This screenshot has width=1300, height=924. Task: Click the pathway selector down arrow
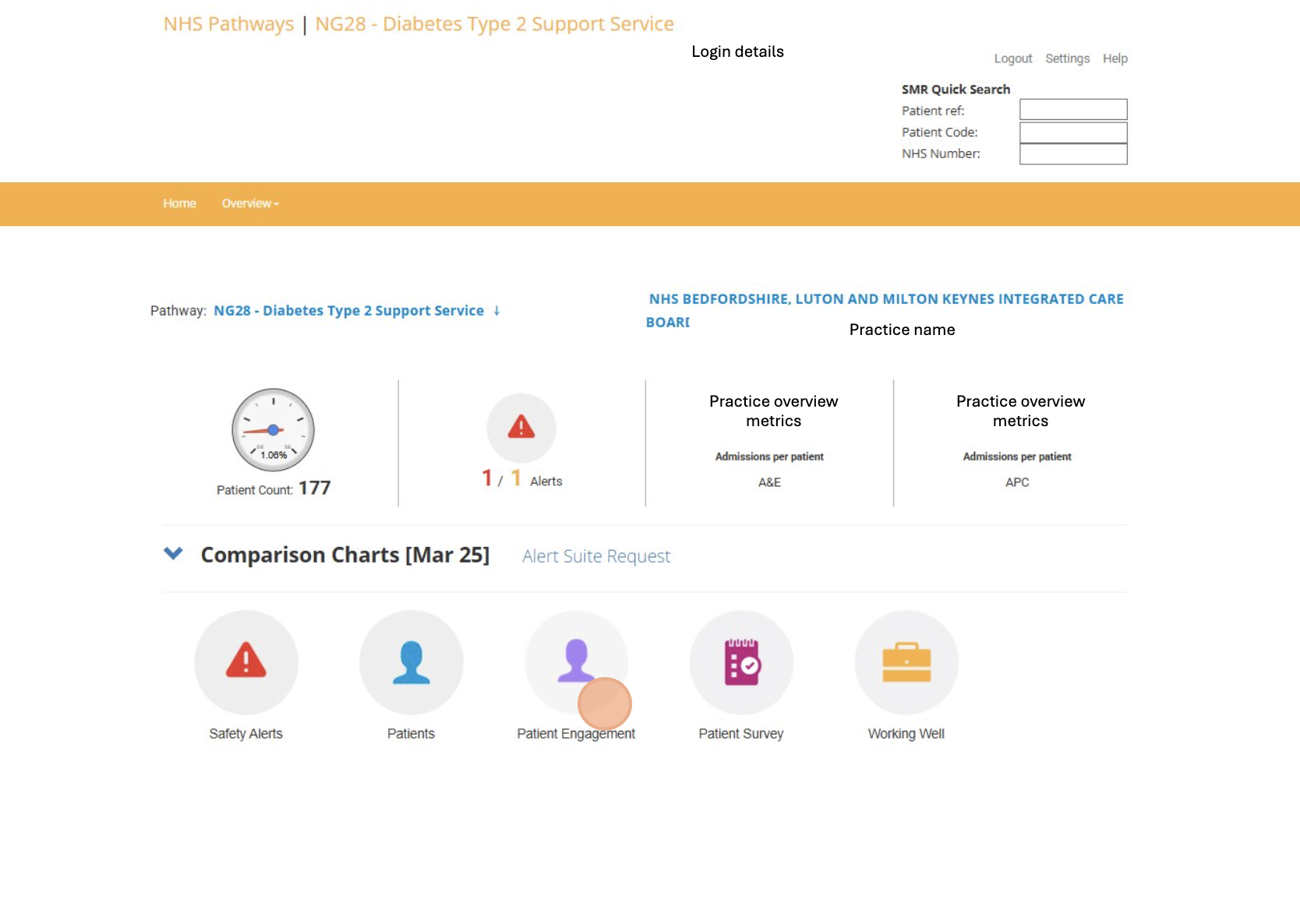click(496, 311)
